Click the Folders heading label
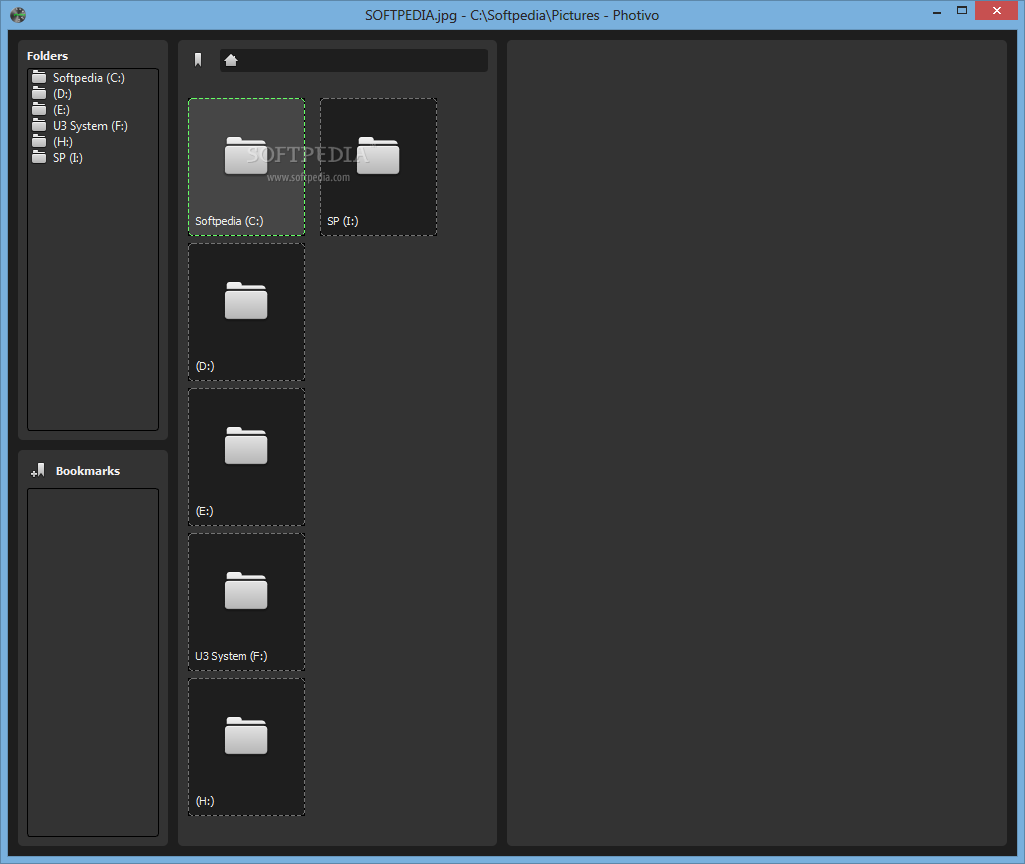Viewport: 1025px width, 864px height. (47, 56)
